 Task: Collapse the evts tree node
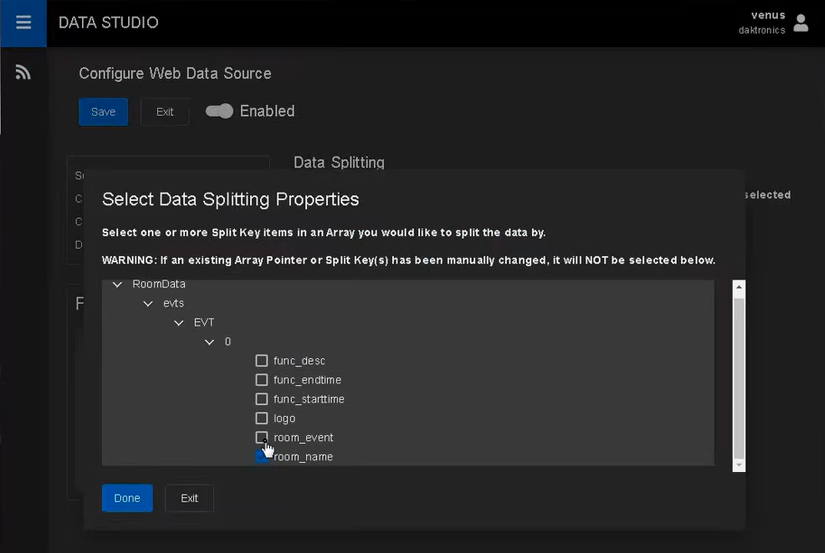pyautogui.click(x=148, y=304)
